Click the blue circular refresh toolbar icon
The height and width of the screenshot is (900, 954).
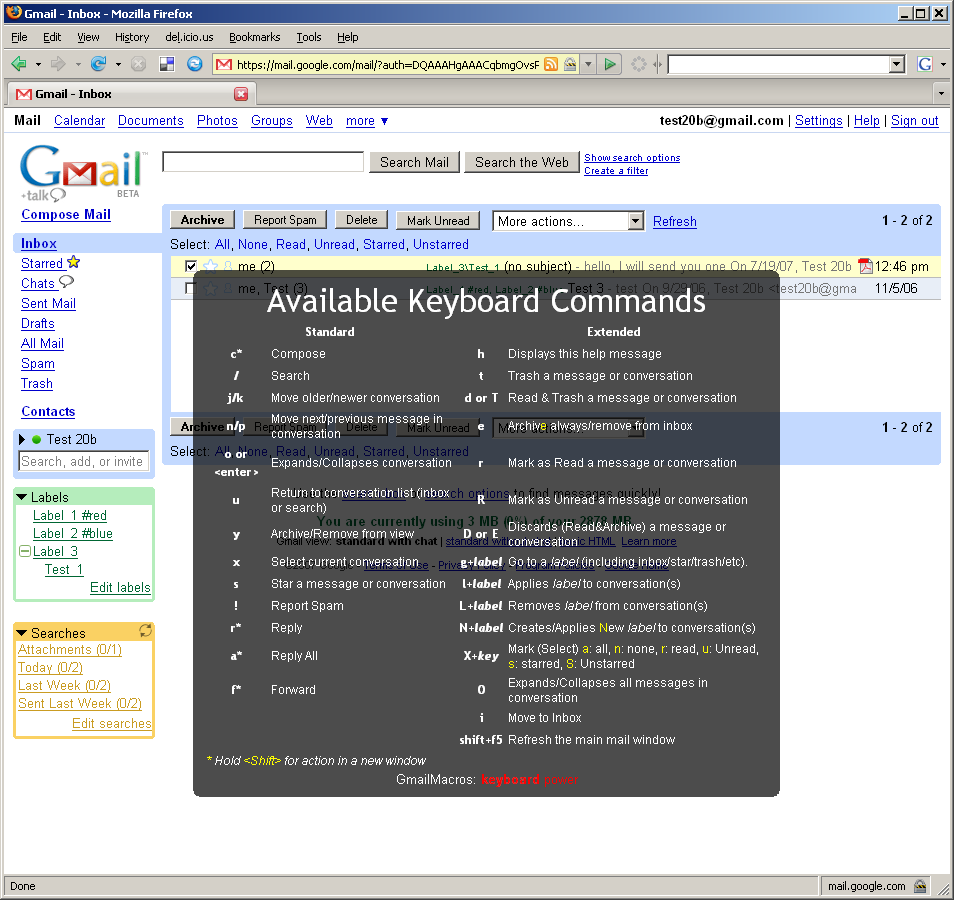point(195,64)
